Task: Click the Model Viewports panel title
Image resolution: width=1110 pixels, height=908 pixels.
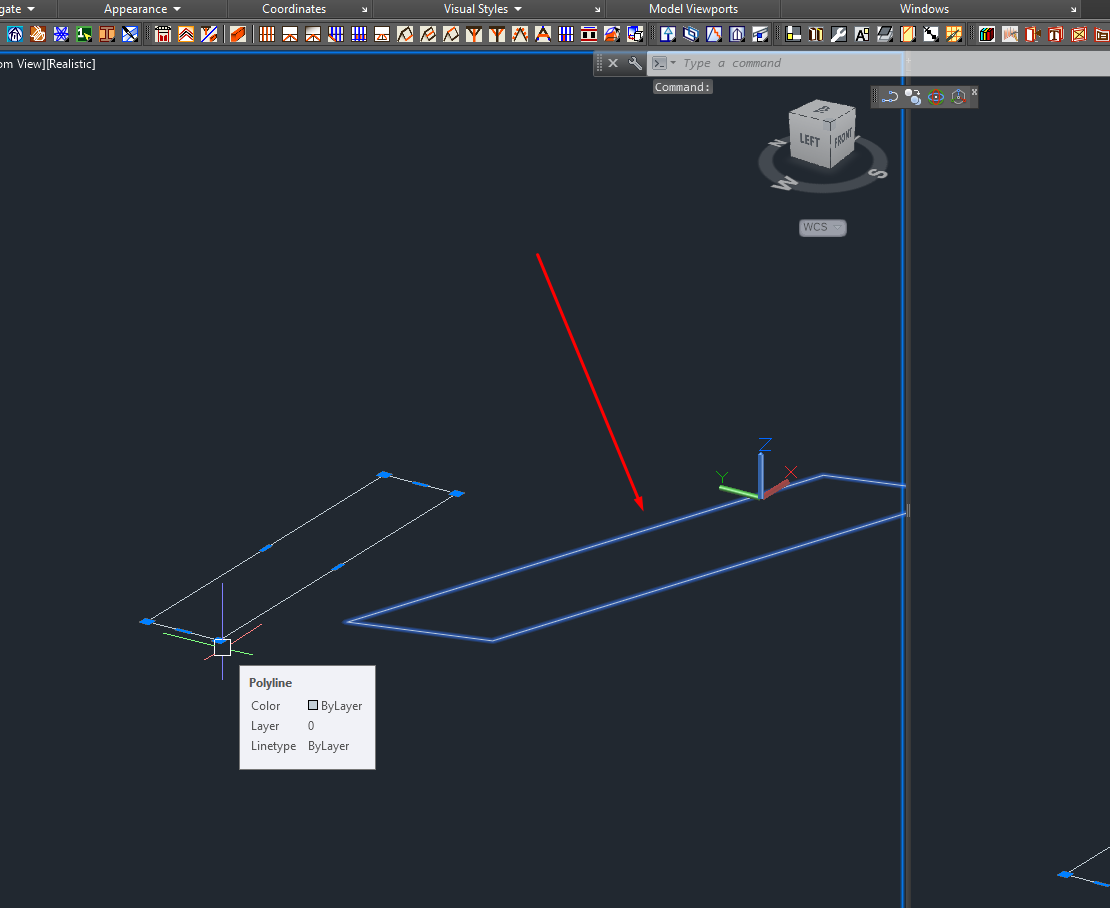Action: pyautogui.click(x=693, y=9)
